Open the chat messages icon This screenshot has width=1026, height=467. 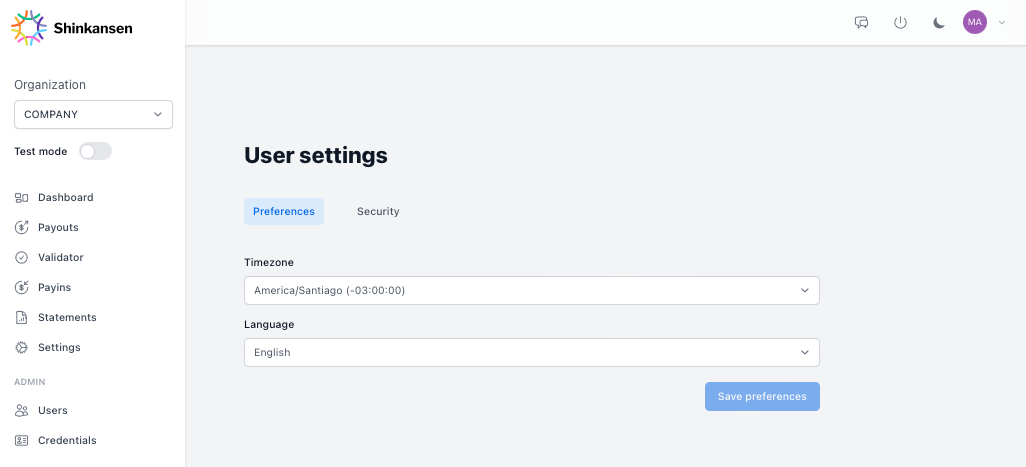[x=862, y=23]
